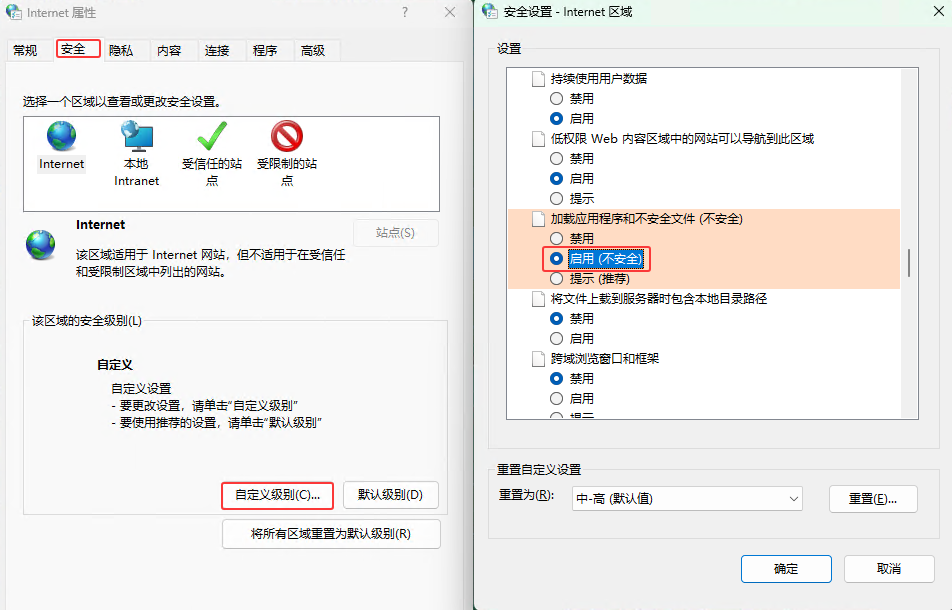This screenshot has width=952, height=610.
Task: Click the settings list scrollbar thumb
Action: [x=909, y=263]
